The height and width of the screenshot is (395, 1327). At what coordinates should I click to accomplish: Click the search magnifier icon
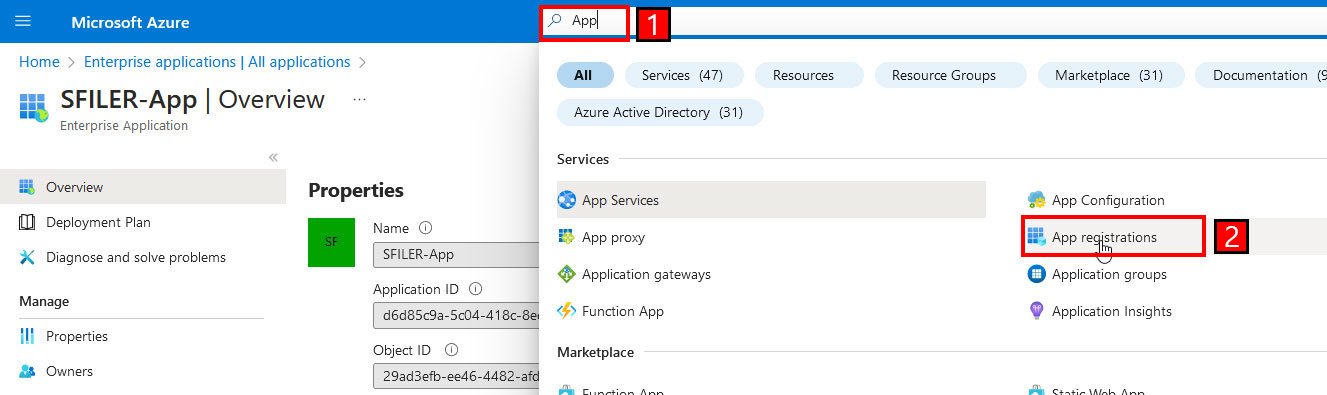[x=556, y=21]
